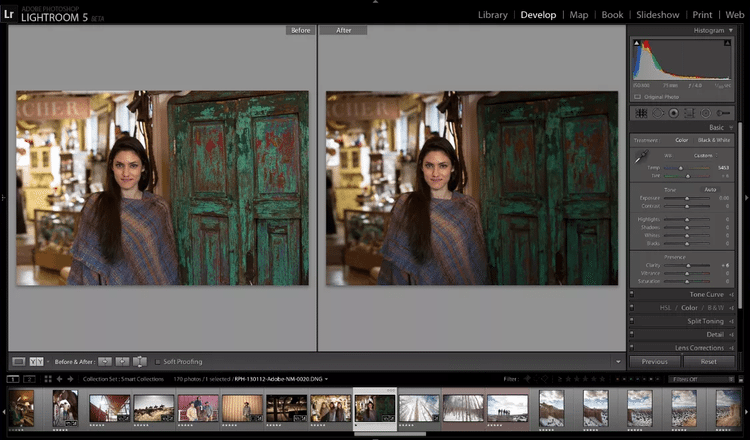Select main window display button 1
Viewport: 750px width, 440px height.
[x=13, y=379]
